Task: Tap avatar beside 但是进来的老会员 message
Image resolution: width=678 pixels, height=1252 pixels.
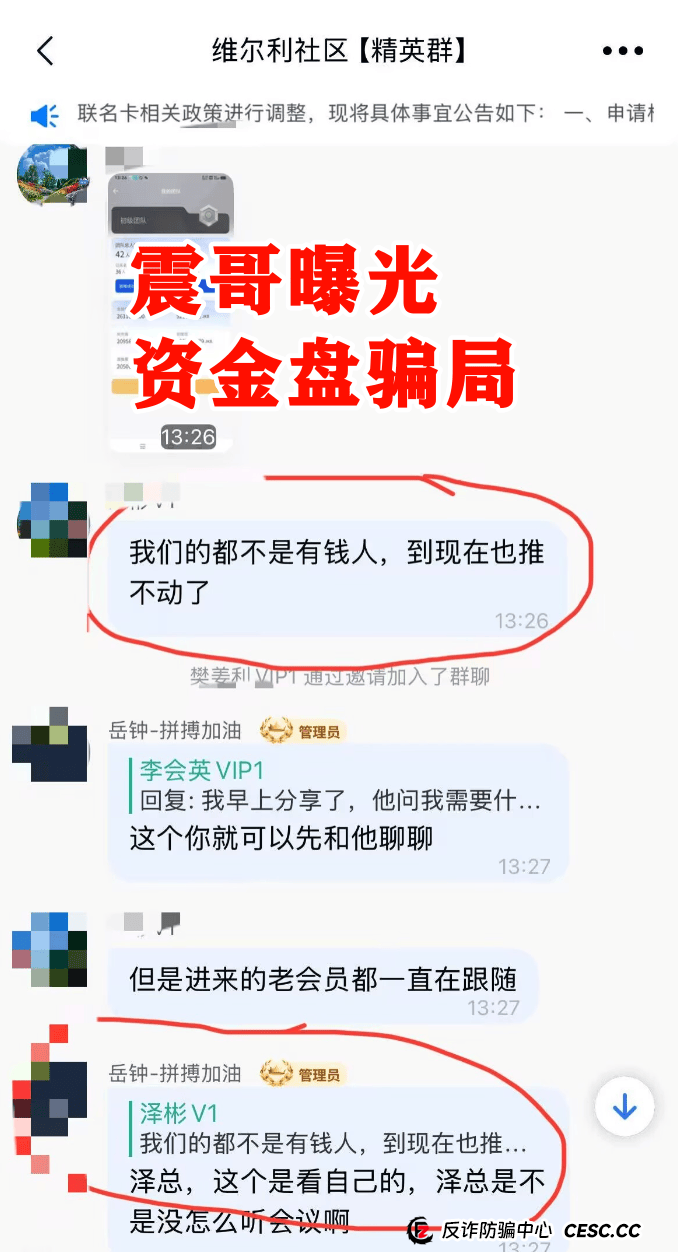Action: [50, 949]
